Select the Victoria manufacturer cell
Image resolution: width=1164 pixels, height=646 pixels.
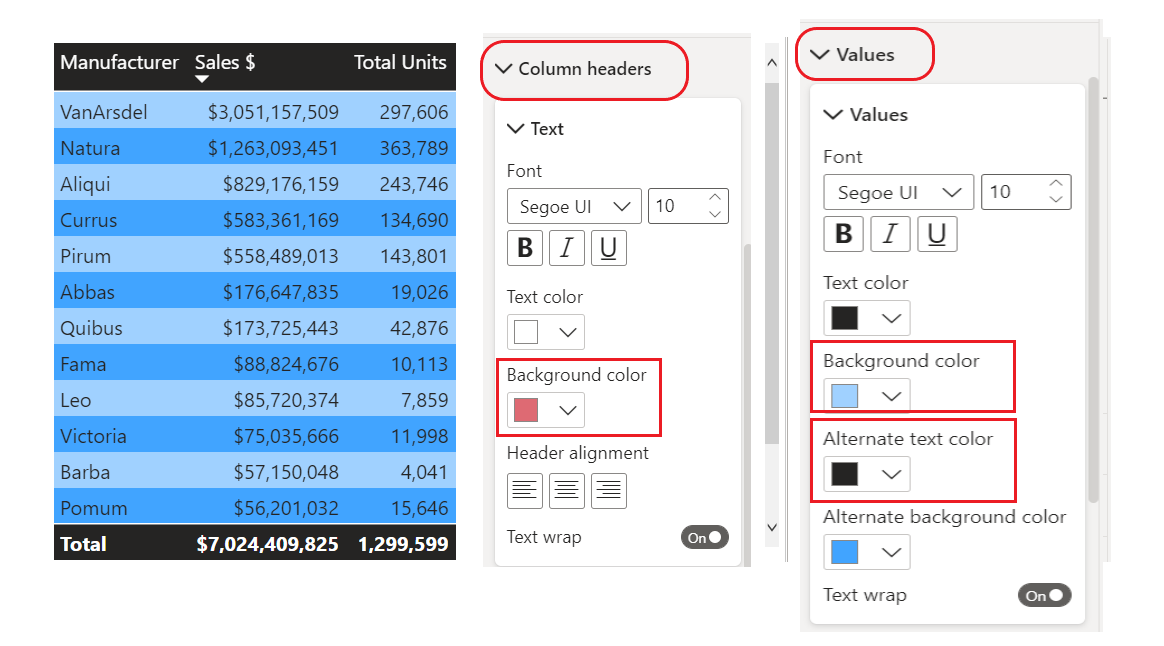click(94, 436)
